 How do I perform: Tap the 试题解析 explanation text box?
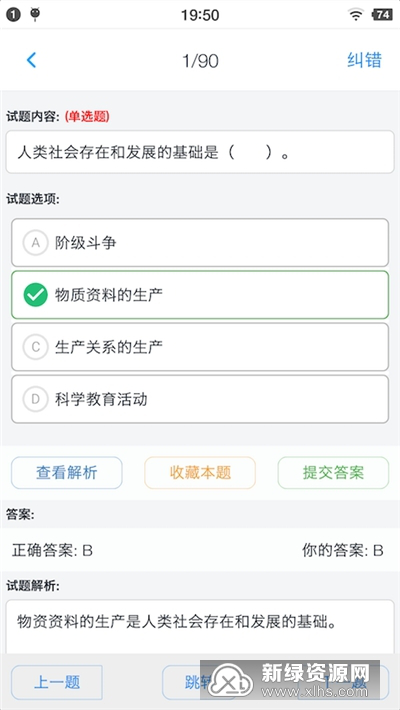point(200,627)
